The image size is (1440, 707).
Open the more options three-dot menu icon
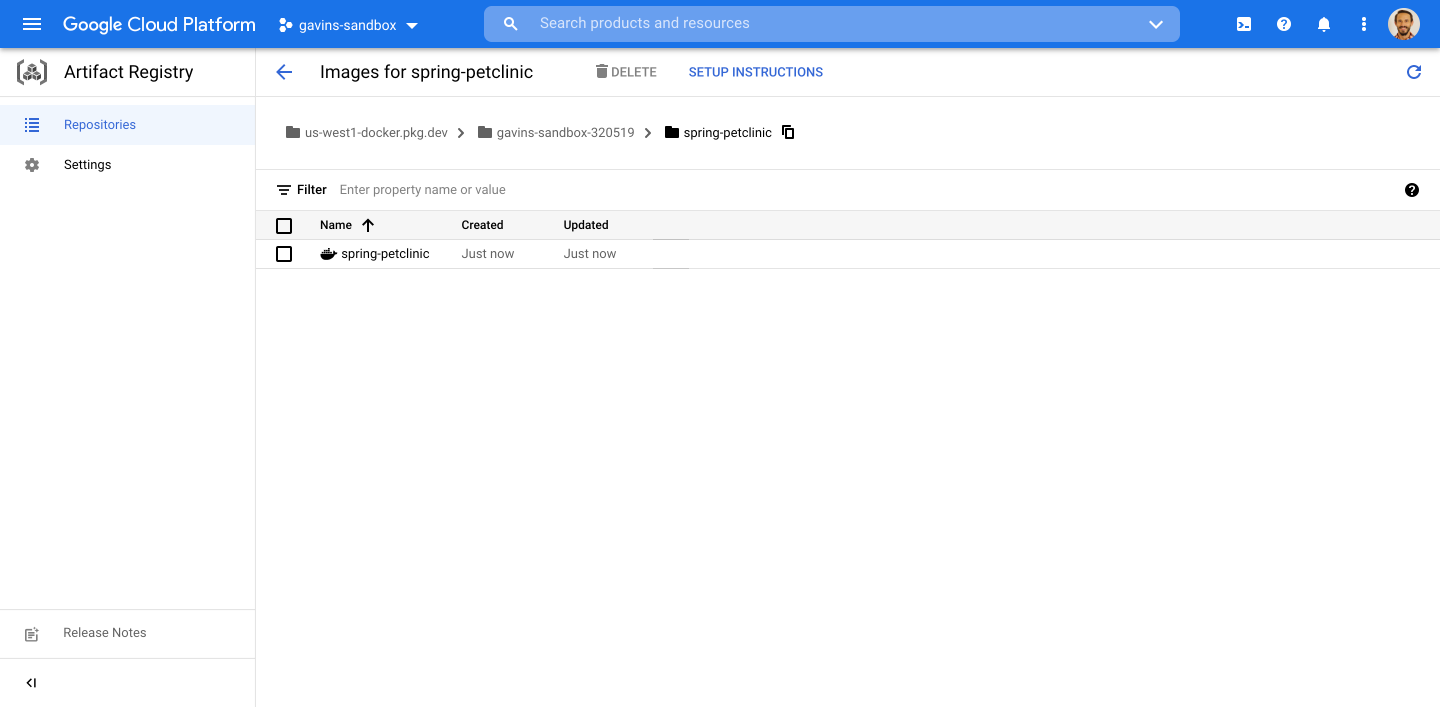1363,24
